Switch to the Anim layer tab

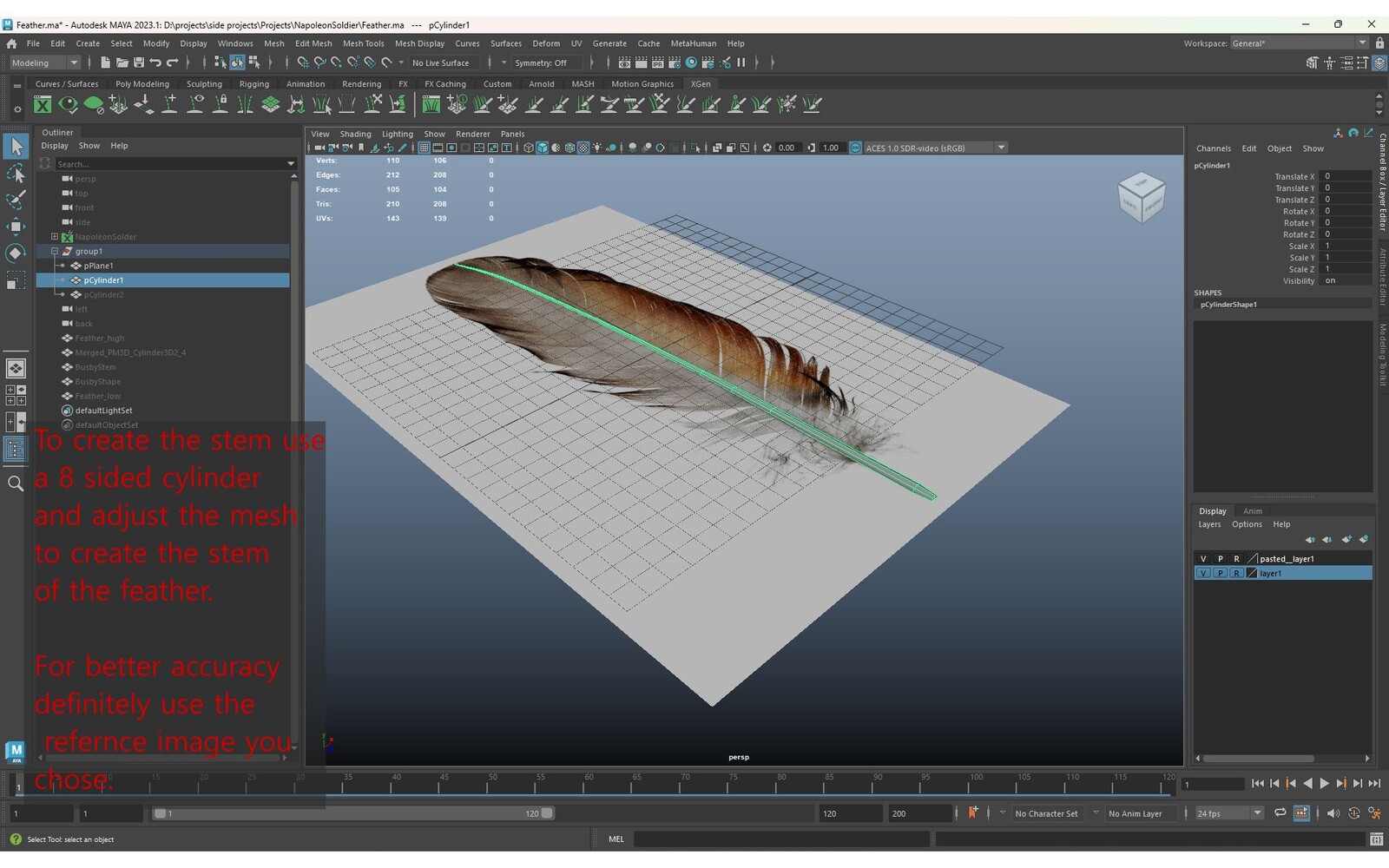click(1252, 511)
